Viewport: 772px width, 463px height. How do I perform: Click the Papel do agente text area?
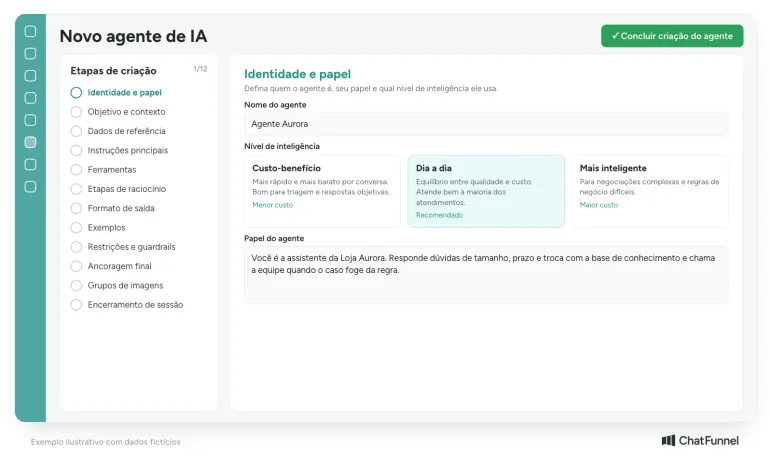pos(486,275)
